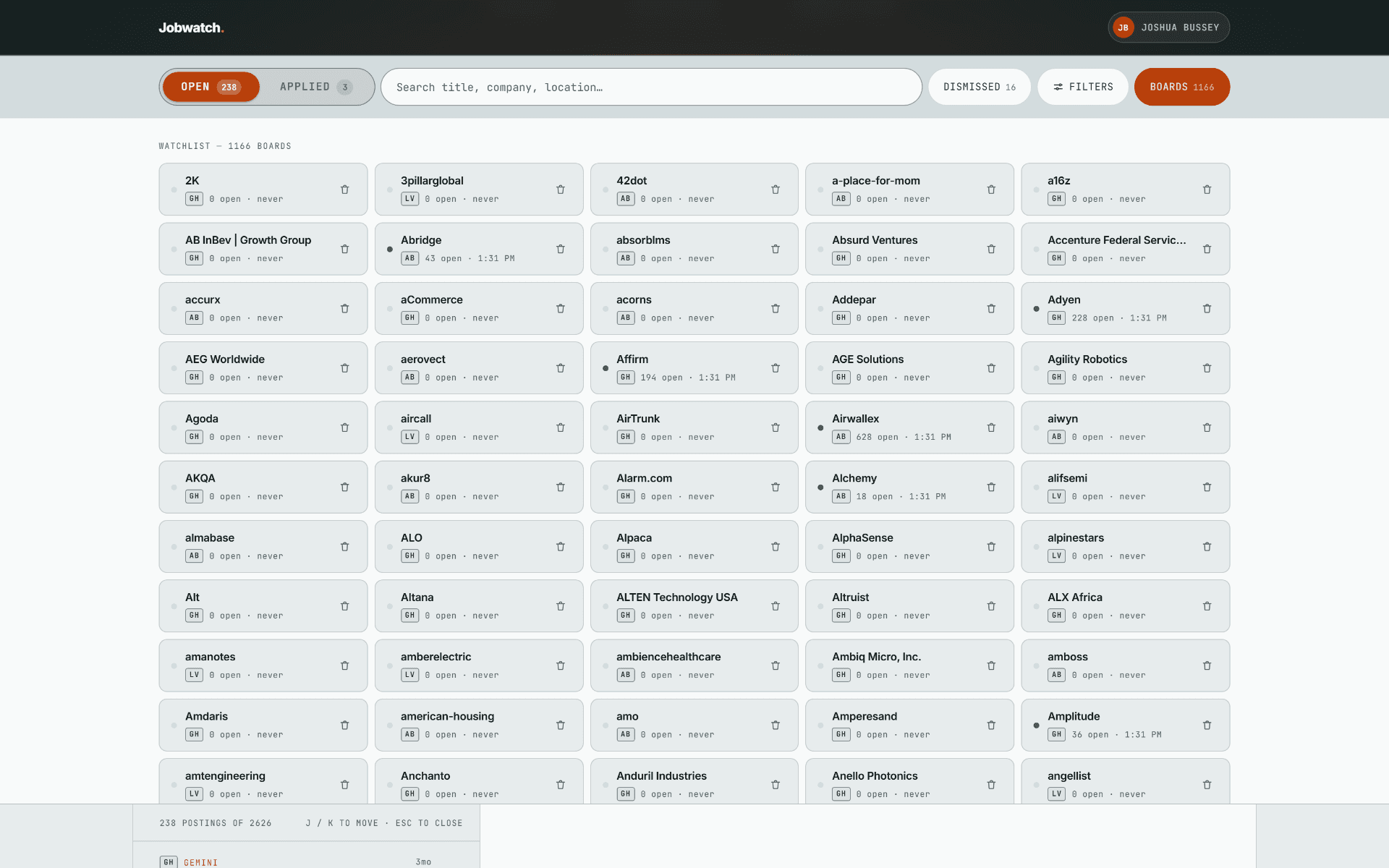The width and height of the screenshot is (1389, 868).
Task: Click the Anello Photonics board name
Action: [x=875, y=776]
